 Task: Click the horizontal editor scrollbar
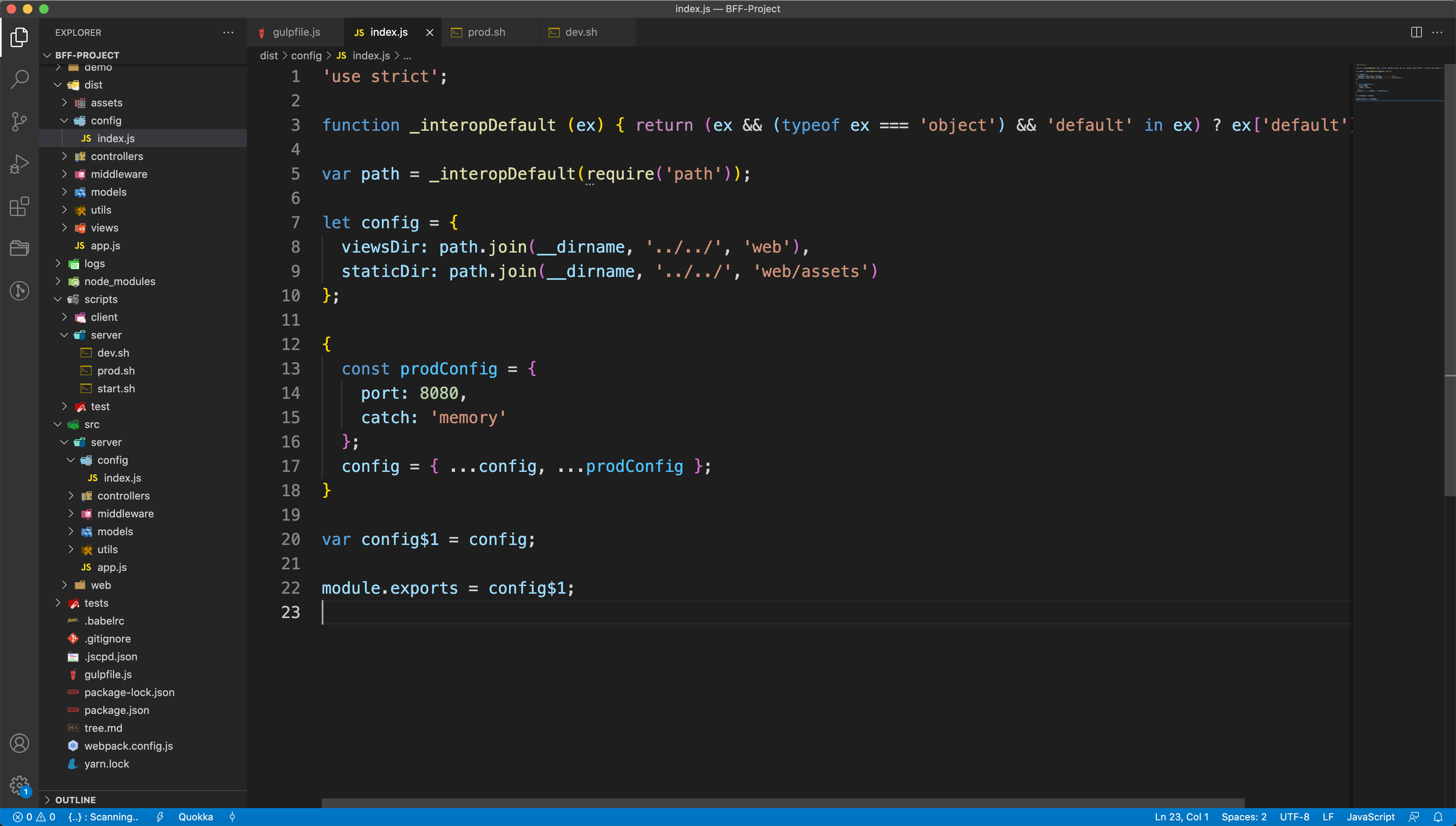[783, 803]
